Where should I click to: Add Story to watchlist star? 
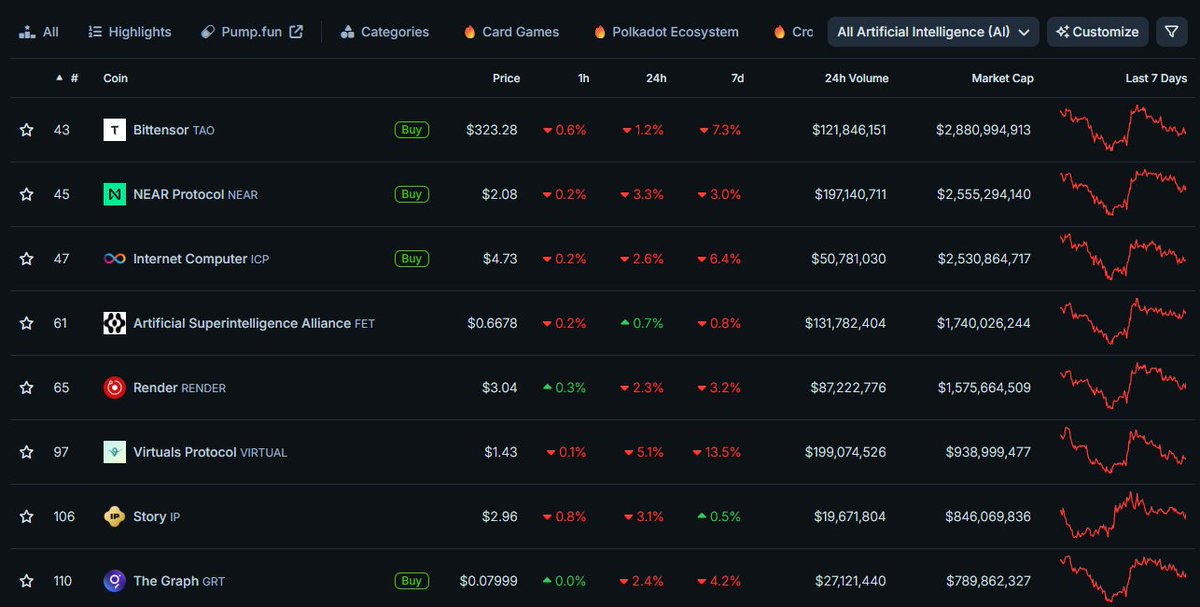pos(27,516)
